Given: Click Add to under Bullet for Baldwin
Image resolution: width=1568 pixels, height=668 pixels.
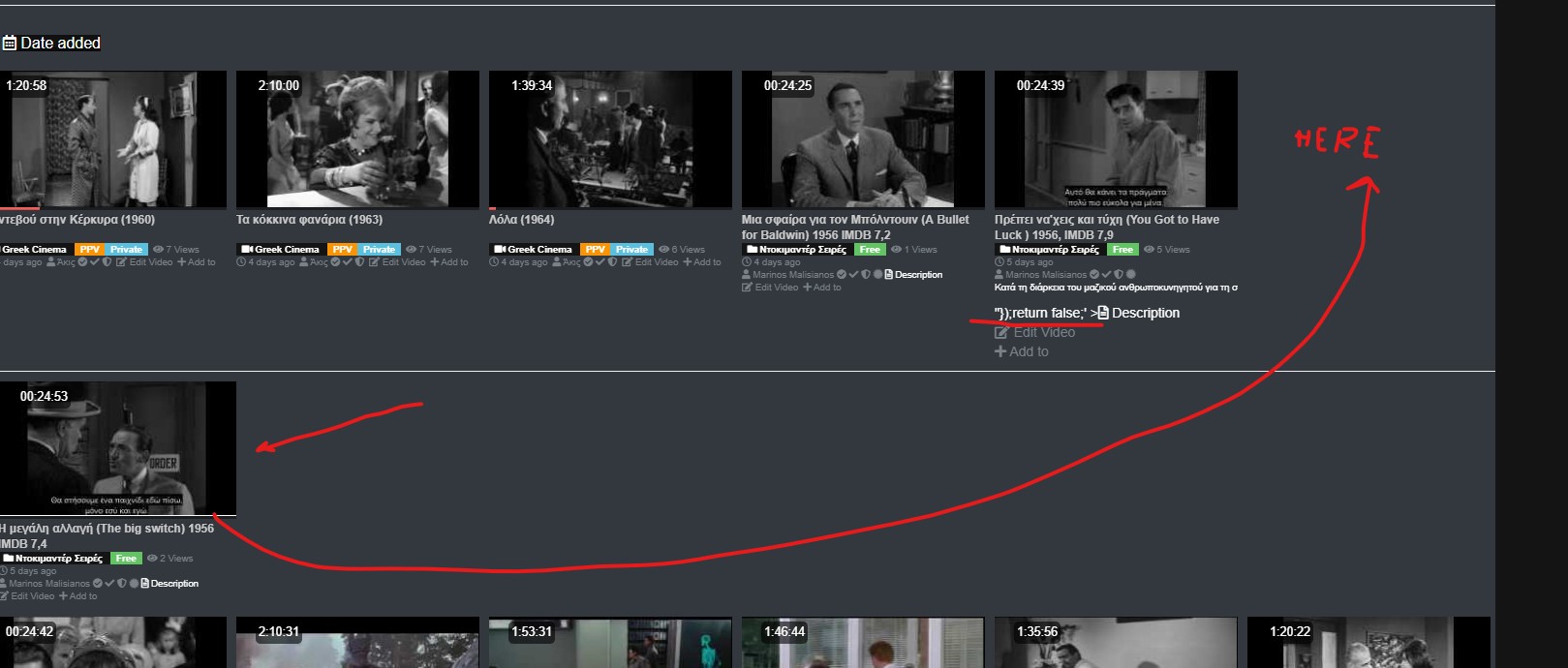Looking at the screenshot, I should coord(822,288).
